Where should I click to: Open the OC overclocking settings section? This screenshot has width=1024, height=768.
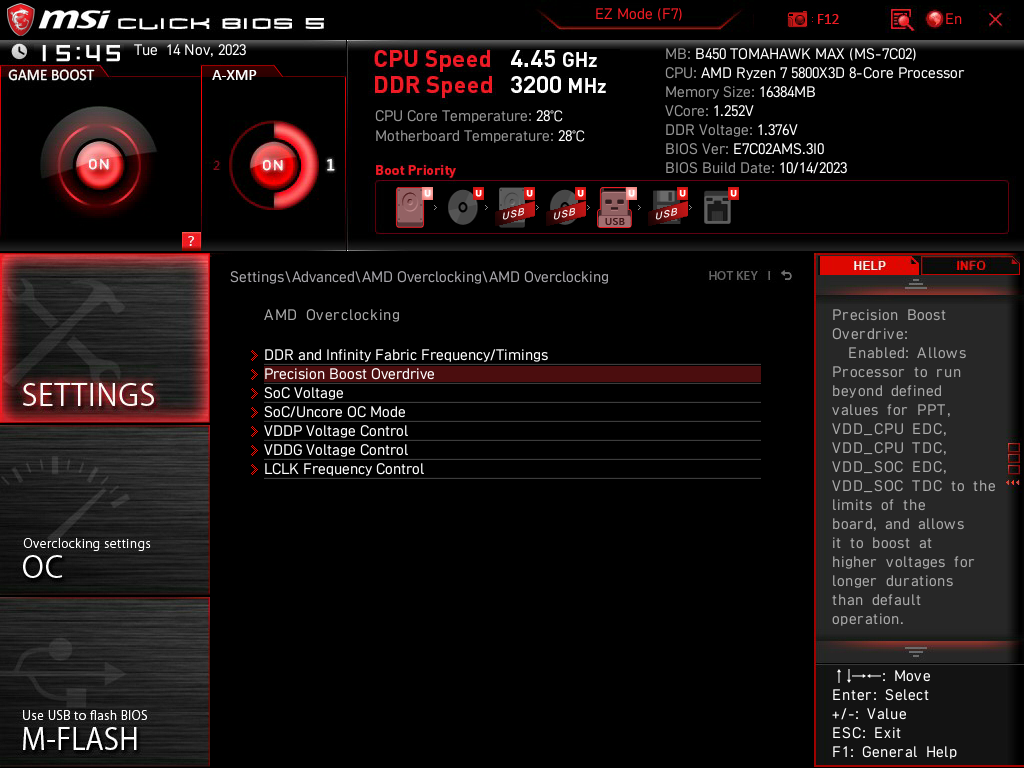click(x=104, y=510)
